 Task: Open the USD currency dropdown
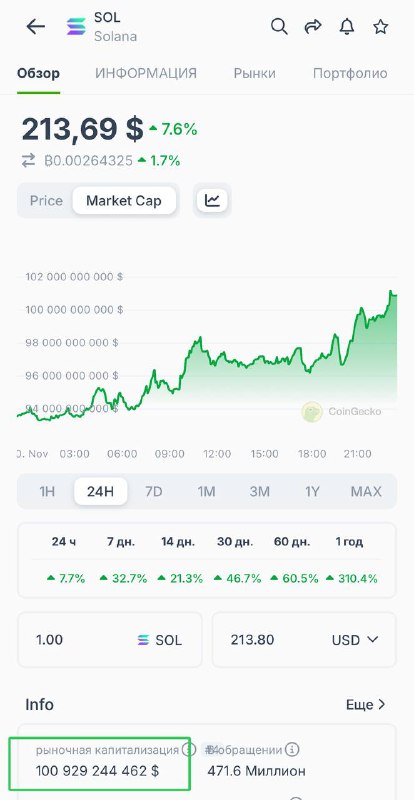click(355, 640)
